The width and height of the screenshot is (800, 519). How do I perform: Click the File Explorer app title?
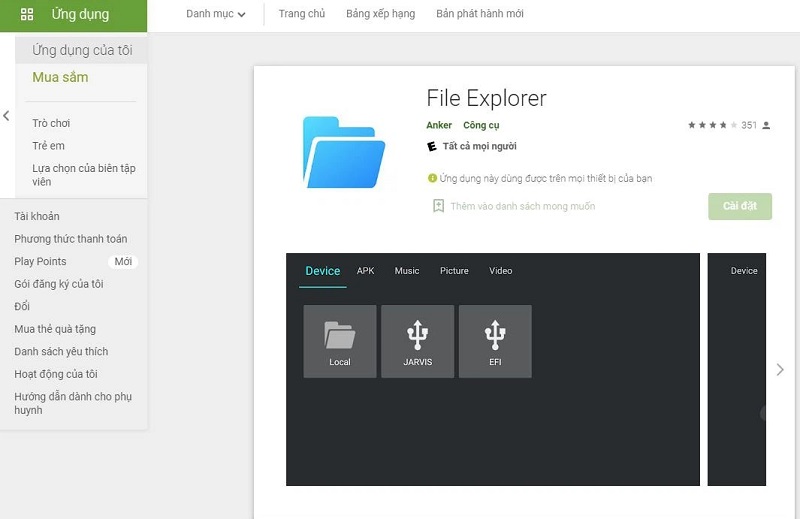(x=486, y=98)
